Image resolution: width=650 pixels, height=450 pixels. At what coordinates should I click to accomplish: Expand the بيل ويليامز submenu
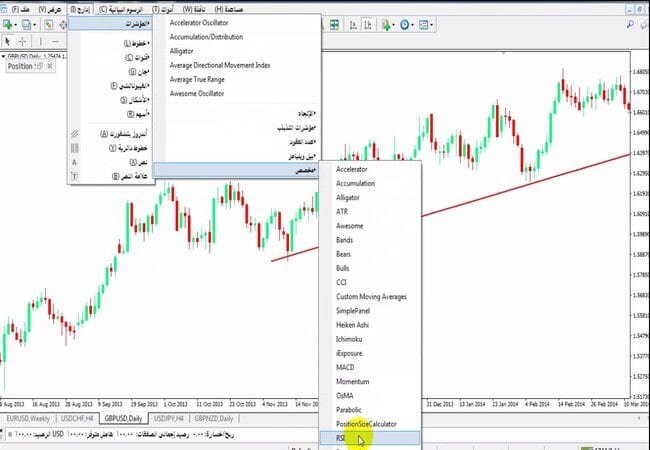pos(236,156)
